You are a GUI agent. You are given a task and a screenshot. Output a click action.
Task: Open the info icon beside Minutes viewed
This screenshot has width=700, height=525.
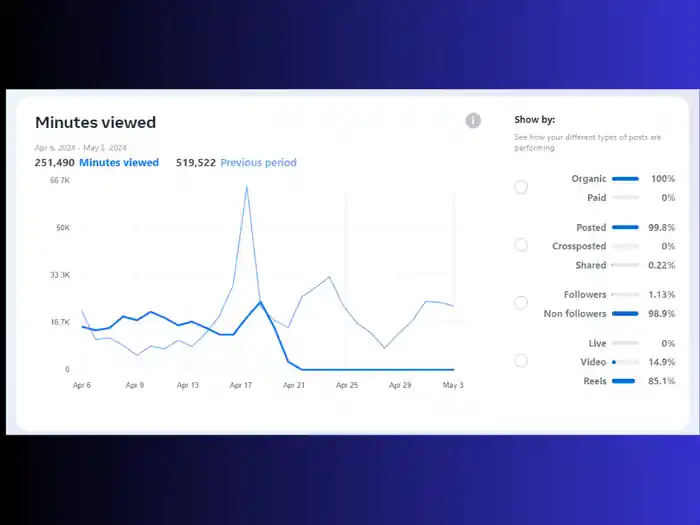pyautogui.click(x=473, y=121)
